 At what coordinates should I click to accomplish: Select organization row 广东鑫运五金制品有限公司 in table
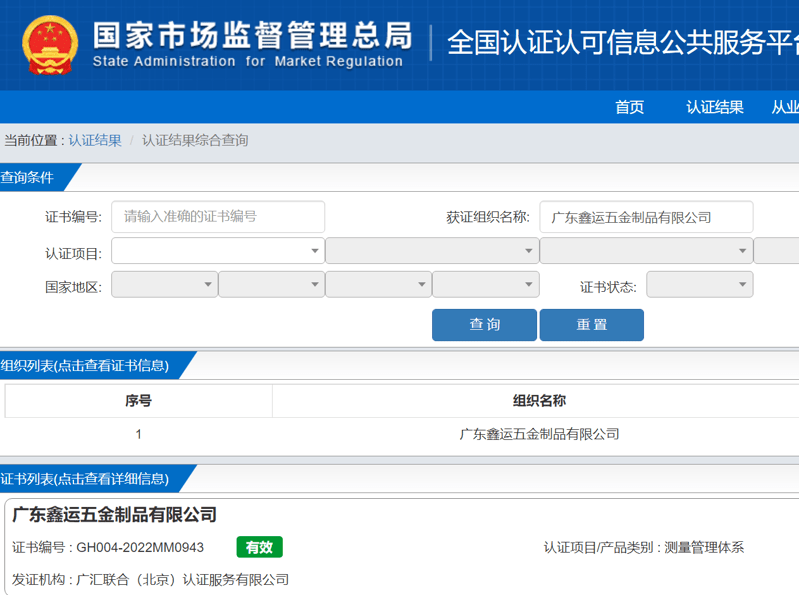[x=539, y=434]
